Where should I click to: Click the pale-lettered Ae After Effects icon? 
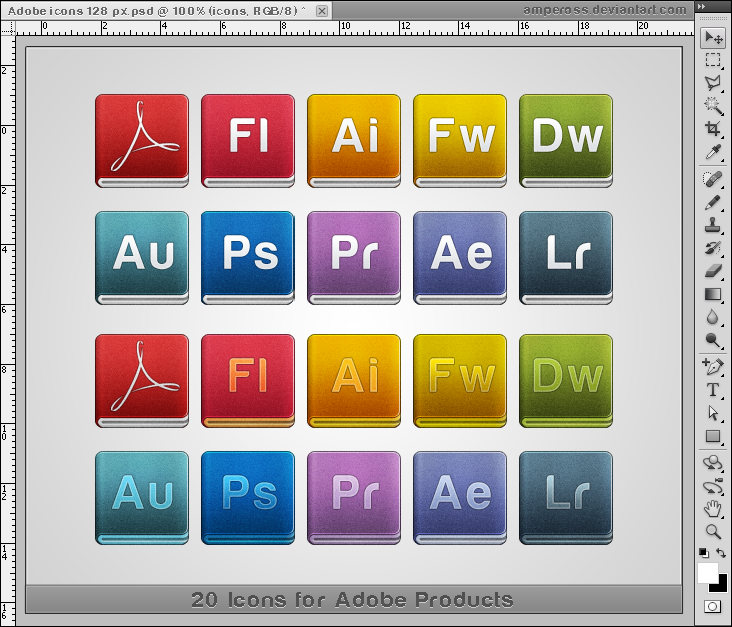[x=460, y=498]
